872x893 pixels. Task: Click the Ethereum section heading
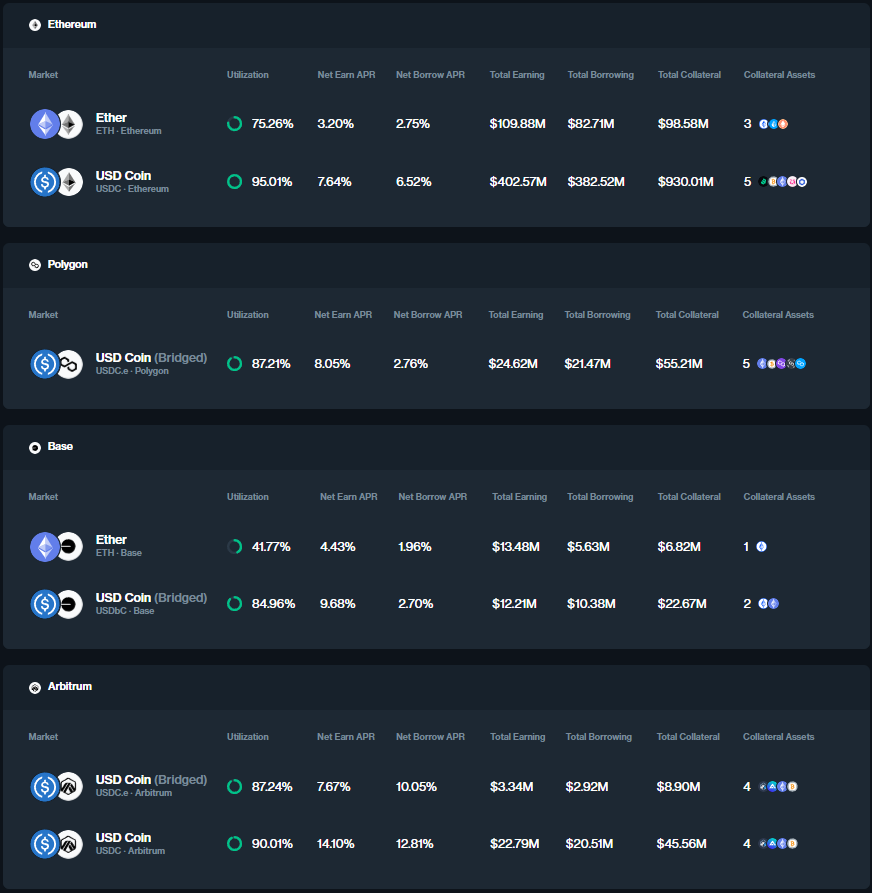72,24
